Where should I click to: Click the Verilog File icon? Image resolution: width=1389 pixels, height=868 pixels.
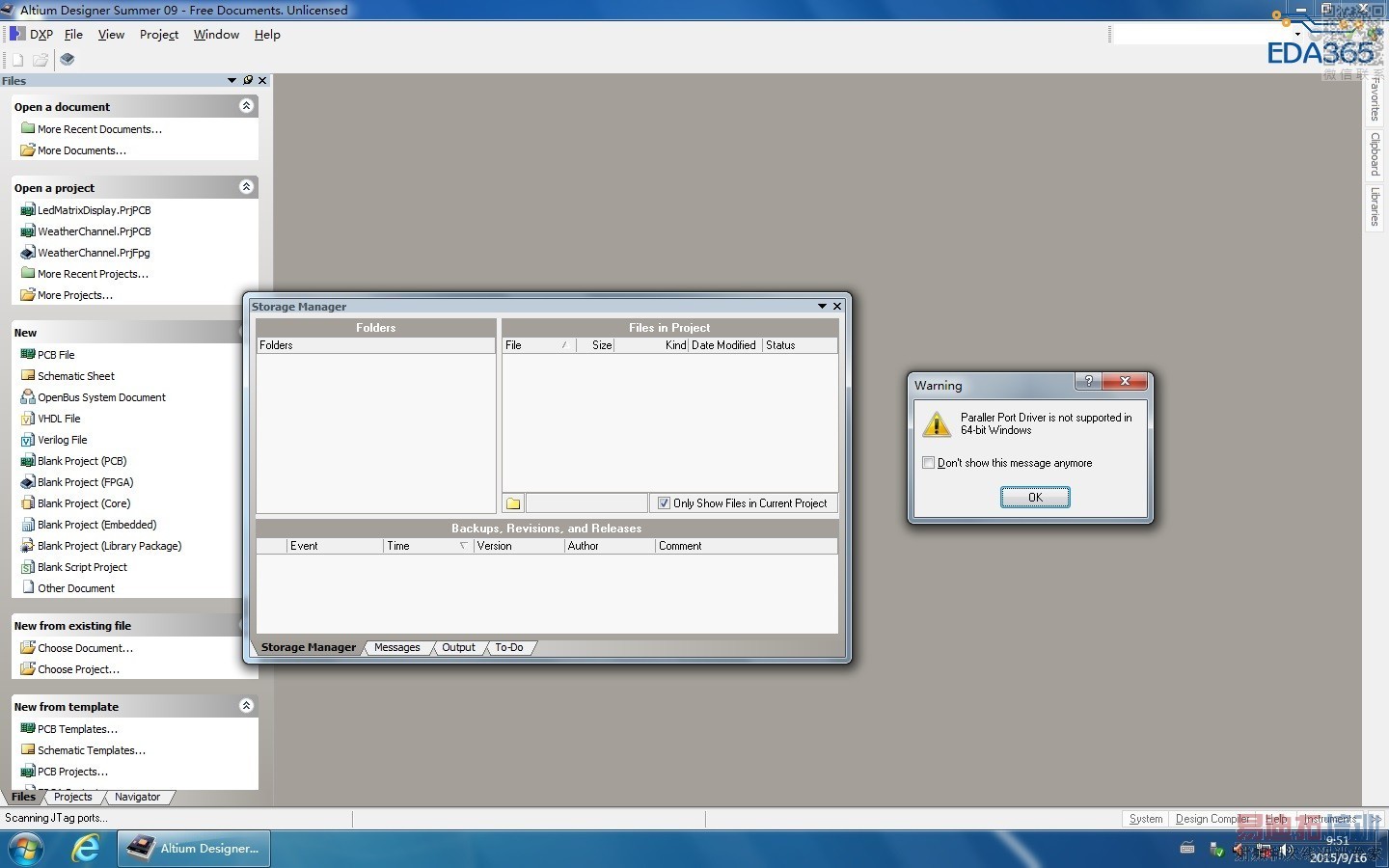pos(28,439)
